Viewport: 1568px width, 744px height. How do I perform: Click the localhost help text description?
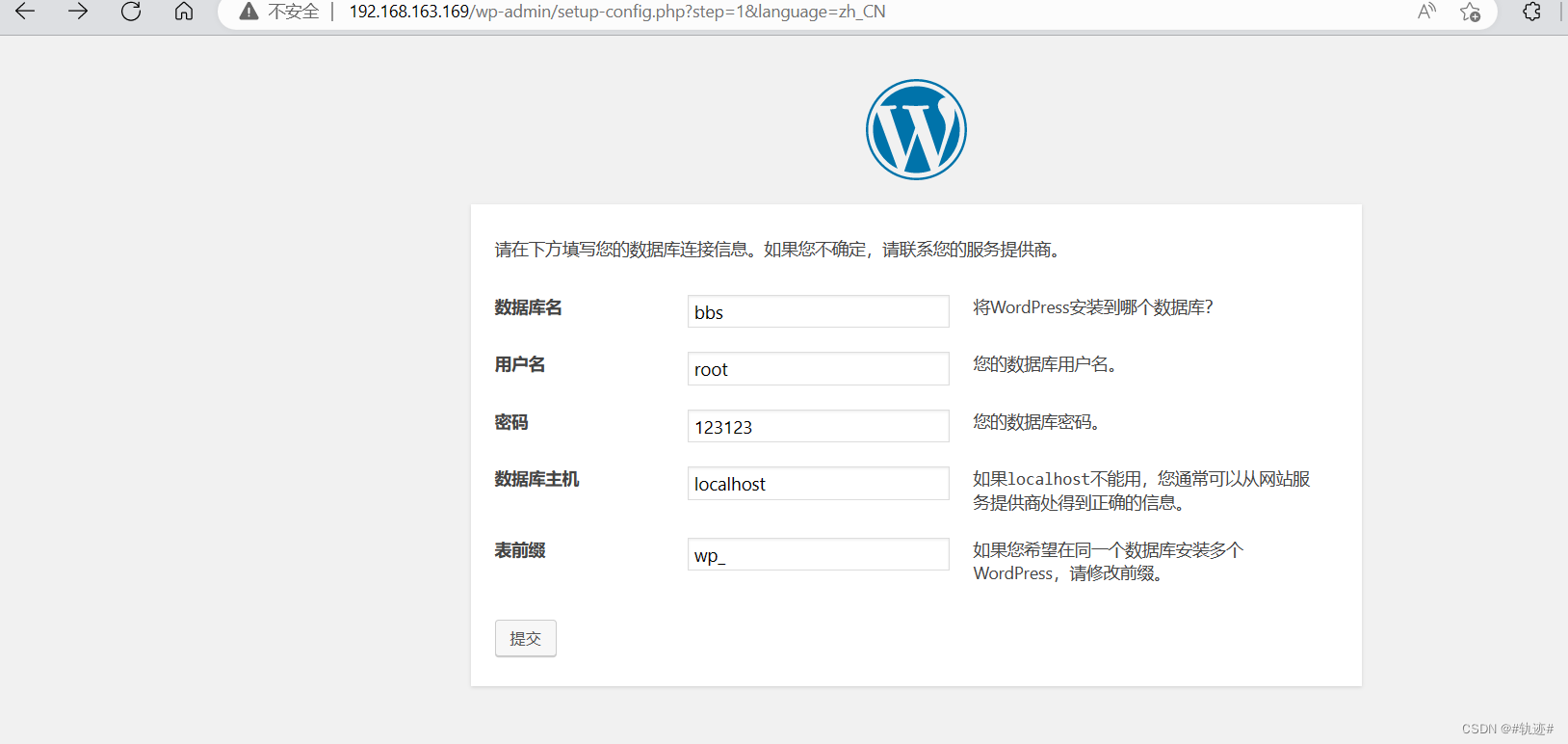[x=1141, y=491]
